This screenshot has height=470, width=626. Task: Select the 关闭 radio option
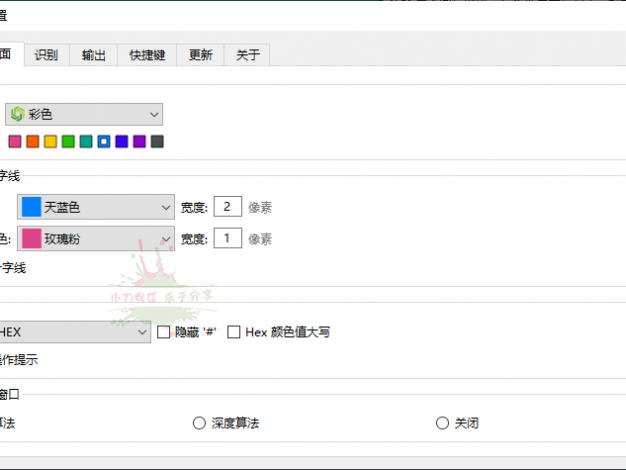[442, 423]
